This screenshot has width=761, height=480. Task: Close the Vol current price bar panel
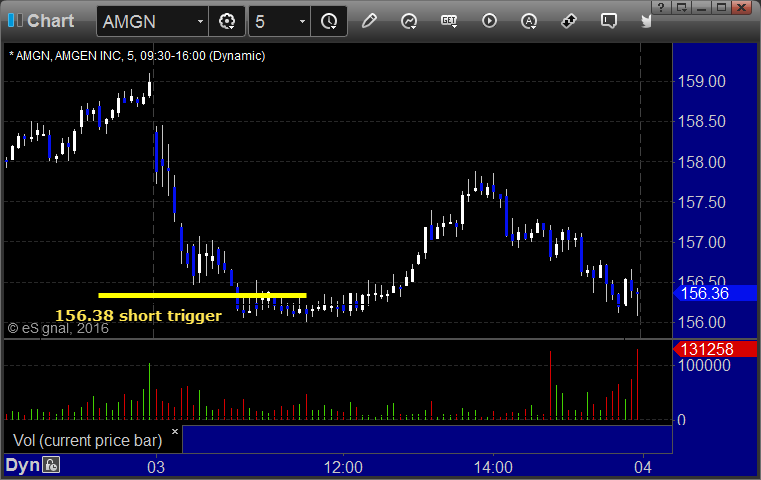click(175, 431)
